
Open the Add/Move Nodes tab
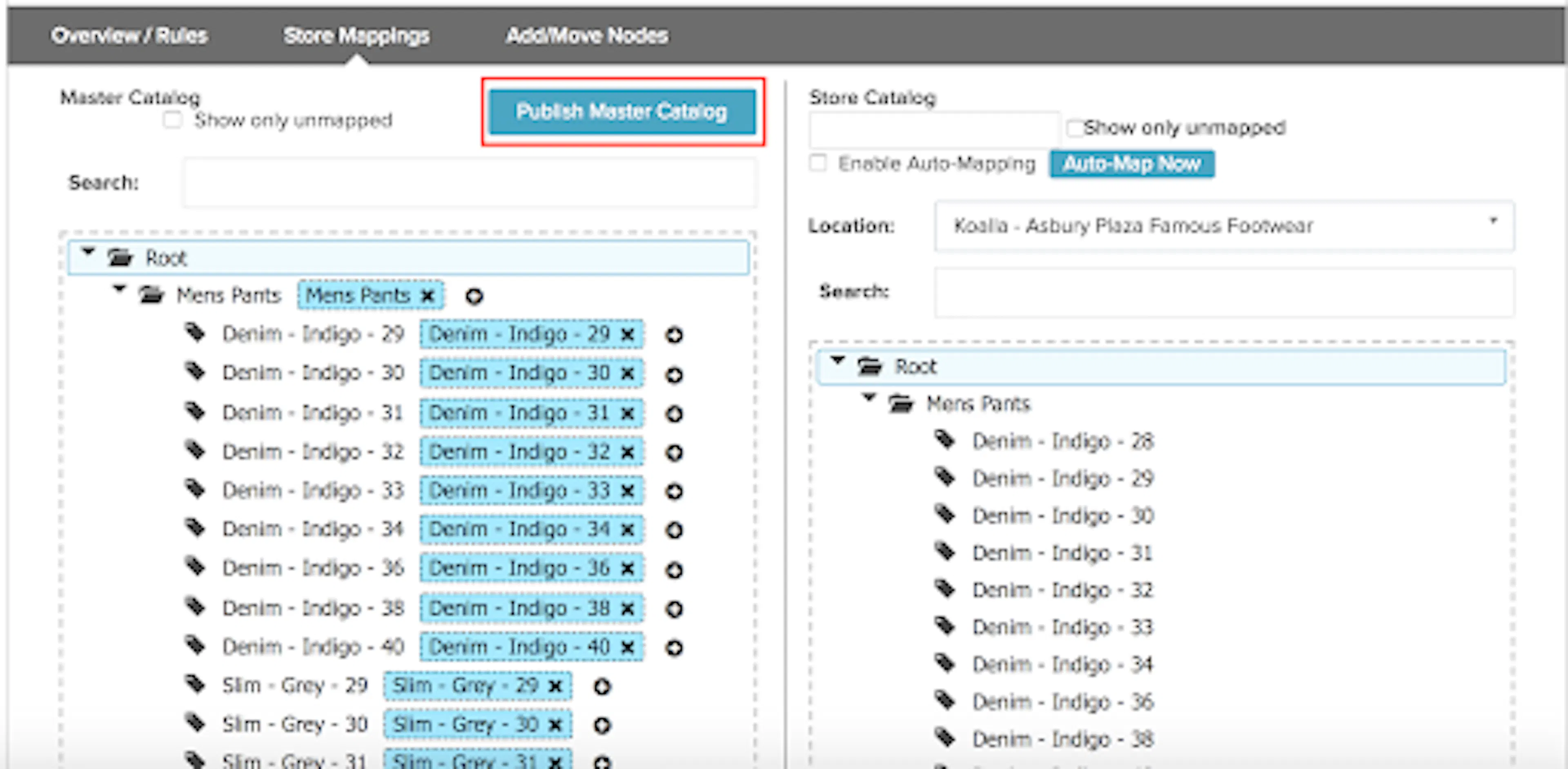[587, 36]
